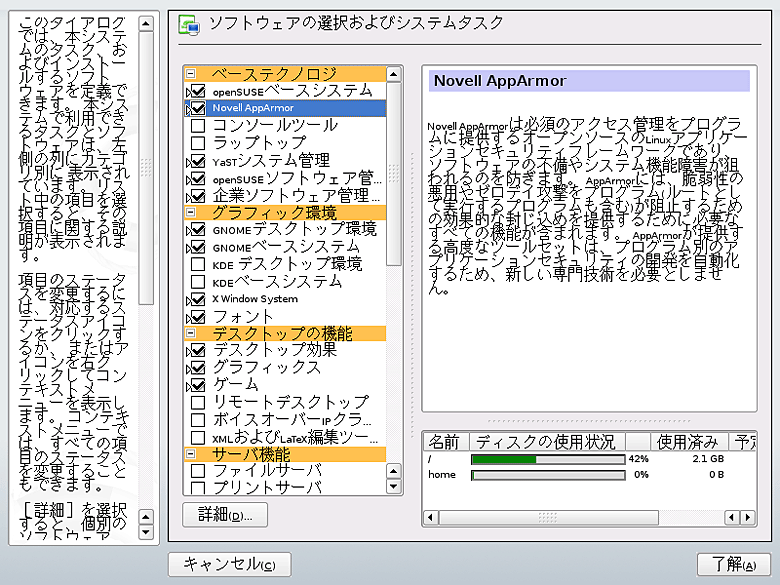Click the software selection header icon
The image size is (780, 585).
pos(189,25)
